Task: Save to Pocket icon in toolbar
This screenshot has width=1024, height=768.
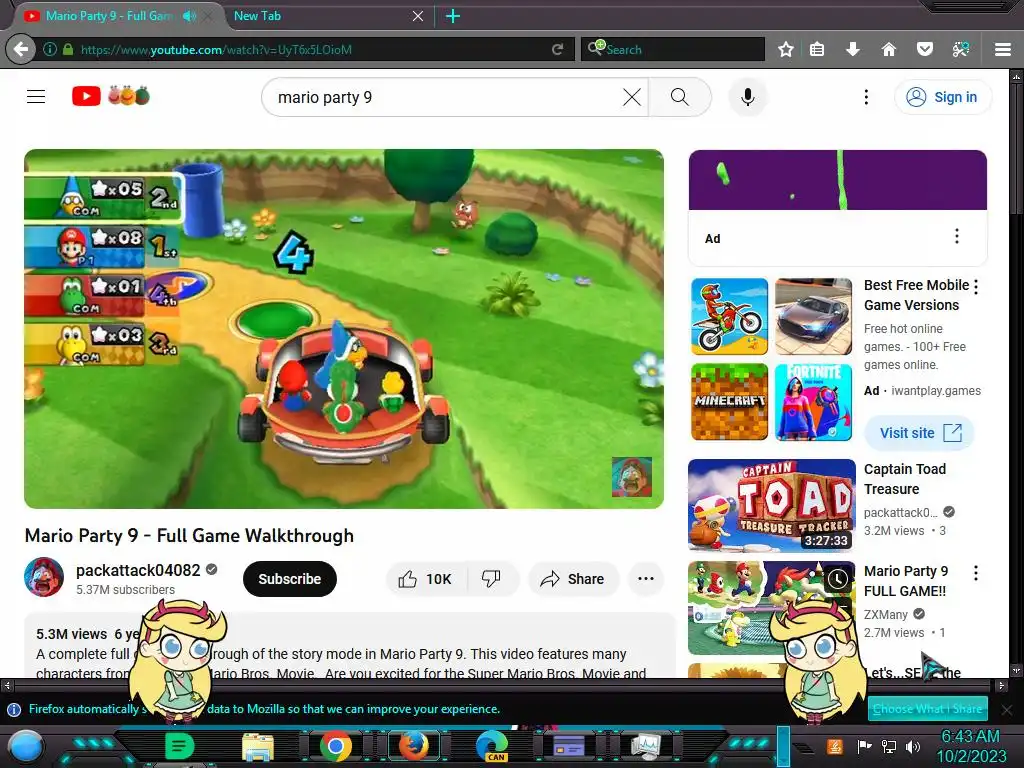Action: click(924, 49)
